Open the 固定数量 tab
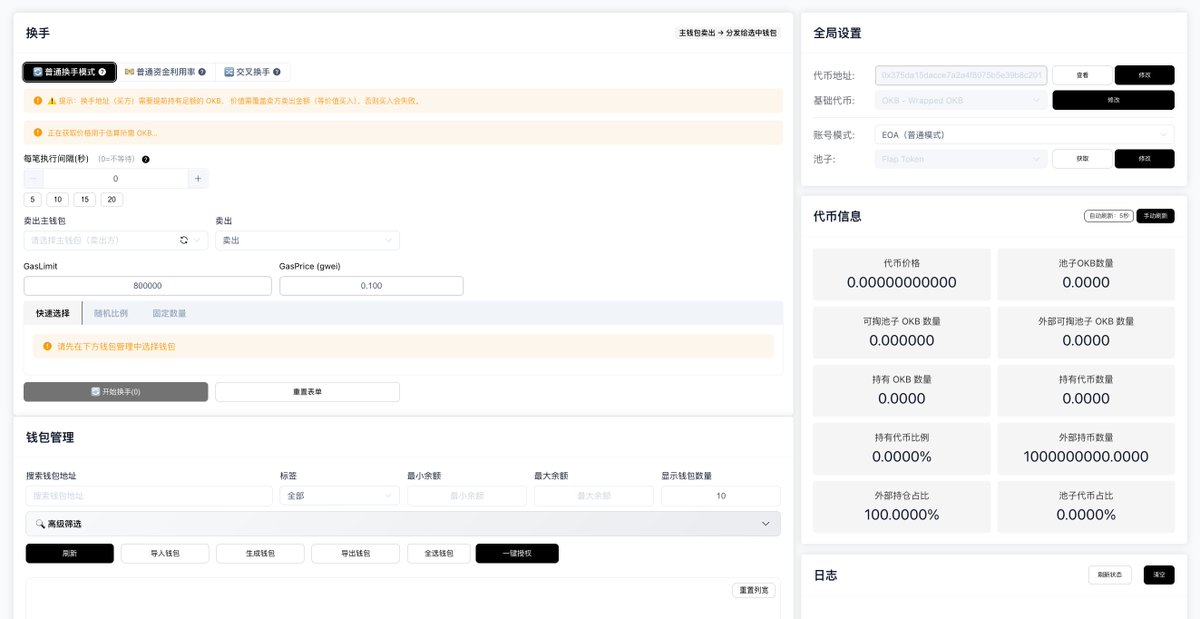1200x619 pixels. click(169, 313)
